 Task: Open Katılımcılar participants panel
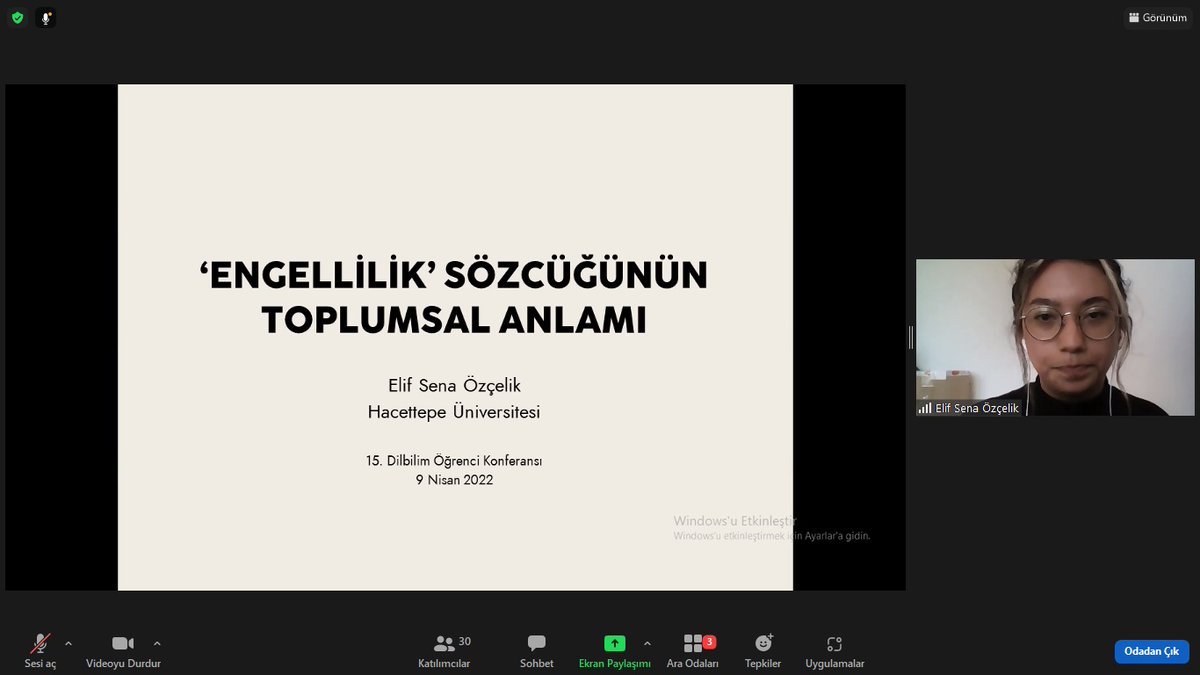click(x=445, y=651)
